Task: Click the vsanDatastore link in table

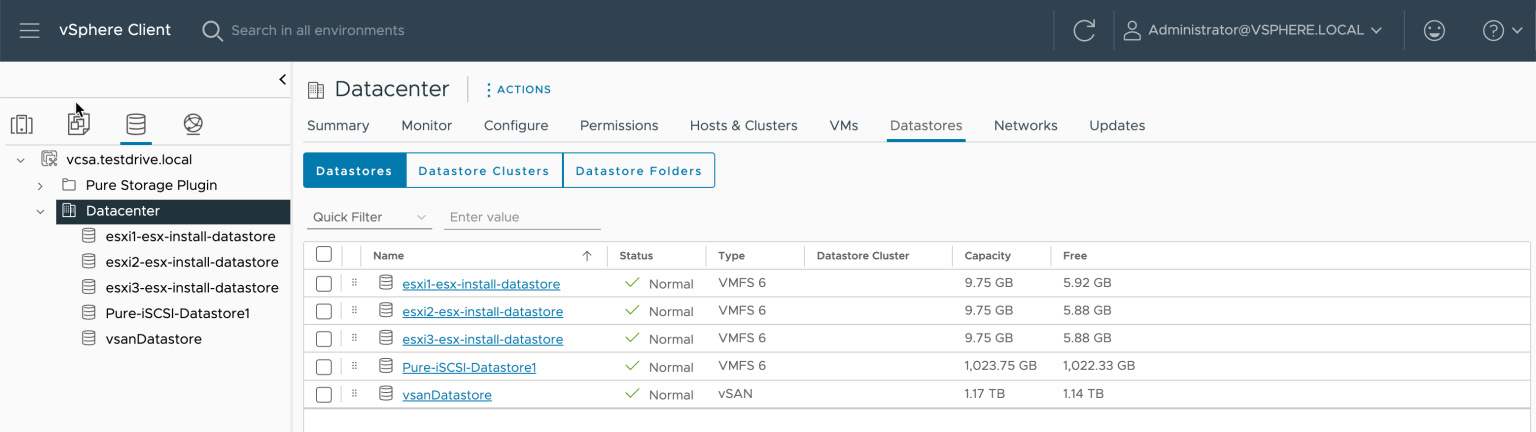Action: click(447, 395)
